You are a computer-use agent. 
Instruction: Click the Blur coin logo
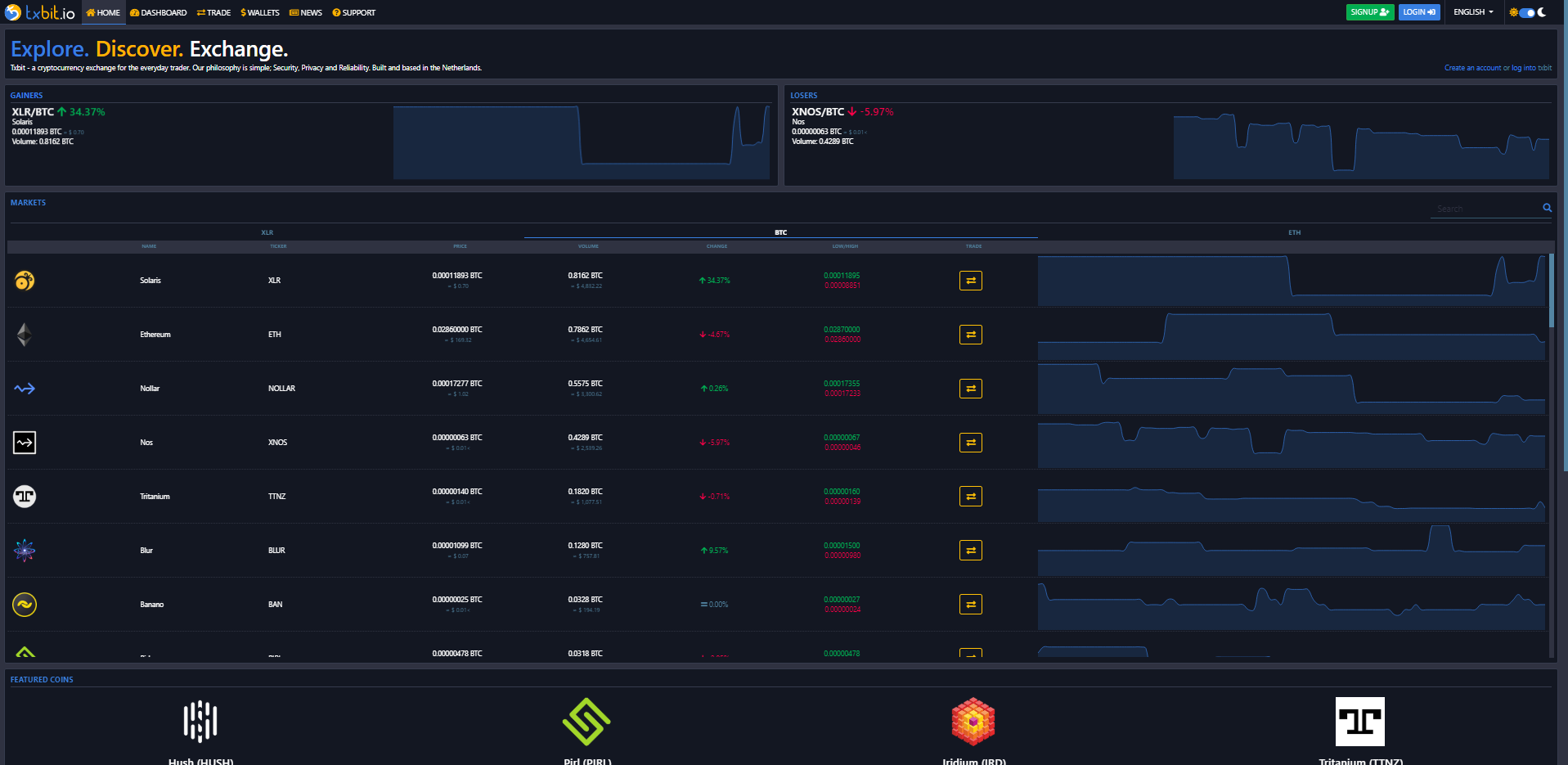[25, 551]
